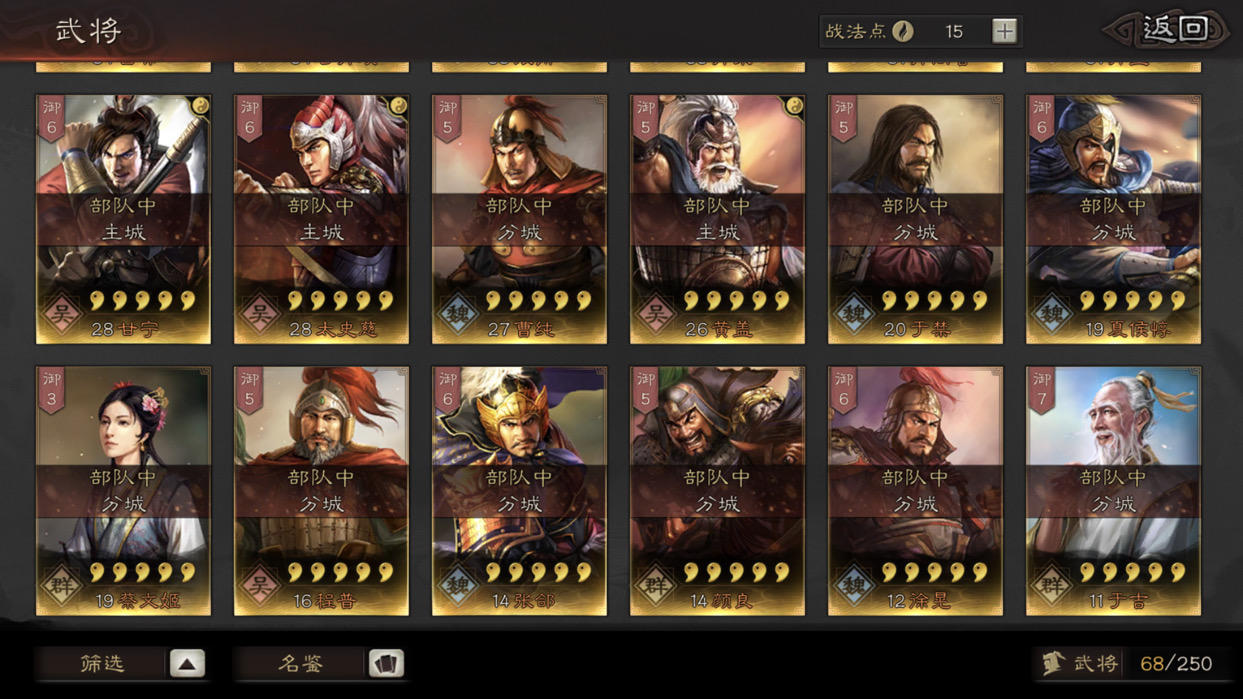Select the 夏侯惇 general card
The height and width of the screenshot is (699, 1243).
[1113, 219]
